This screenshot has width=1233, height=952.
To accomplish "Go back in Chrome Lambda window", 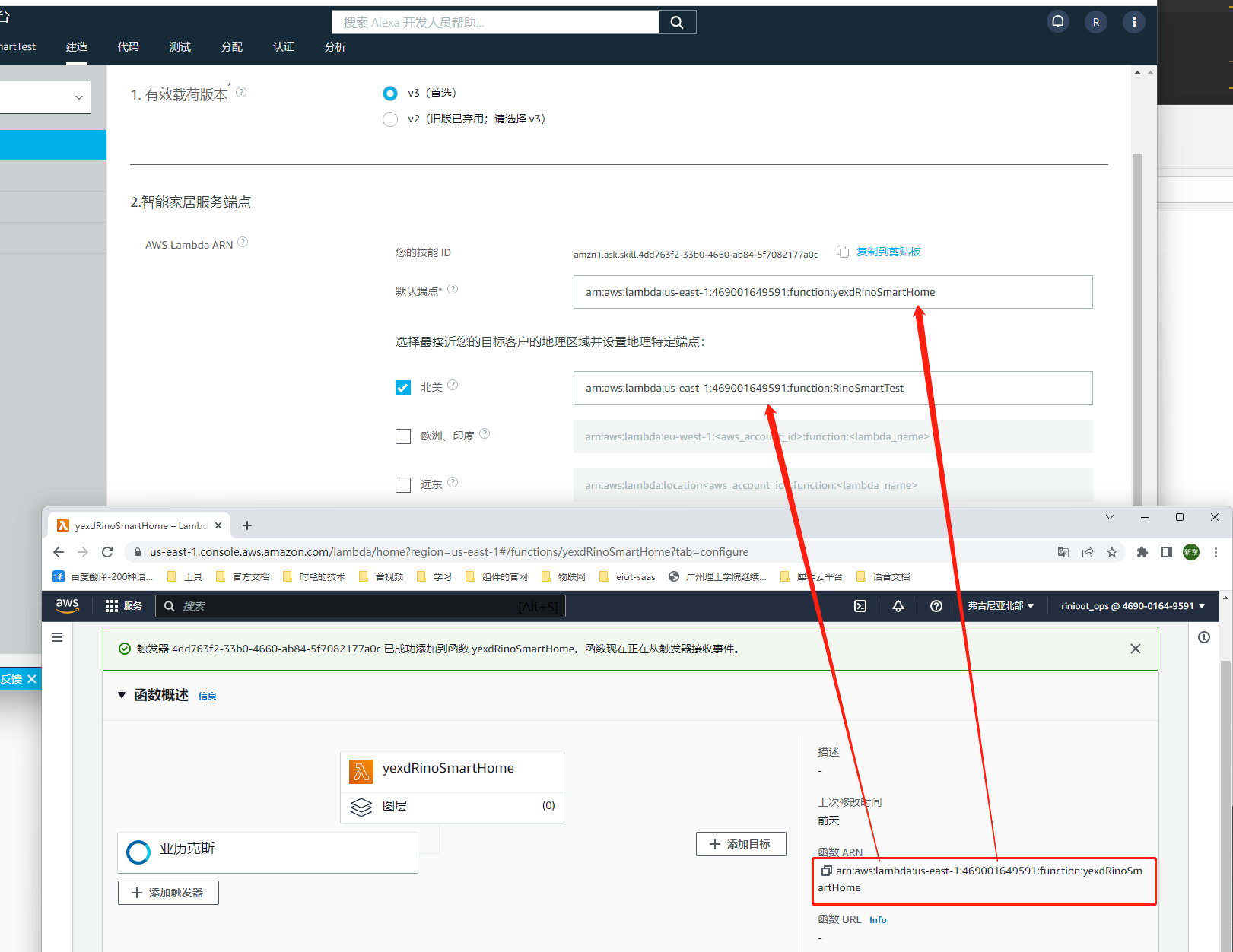I will coord(59,552).
